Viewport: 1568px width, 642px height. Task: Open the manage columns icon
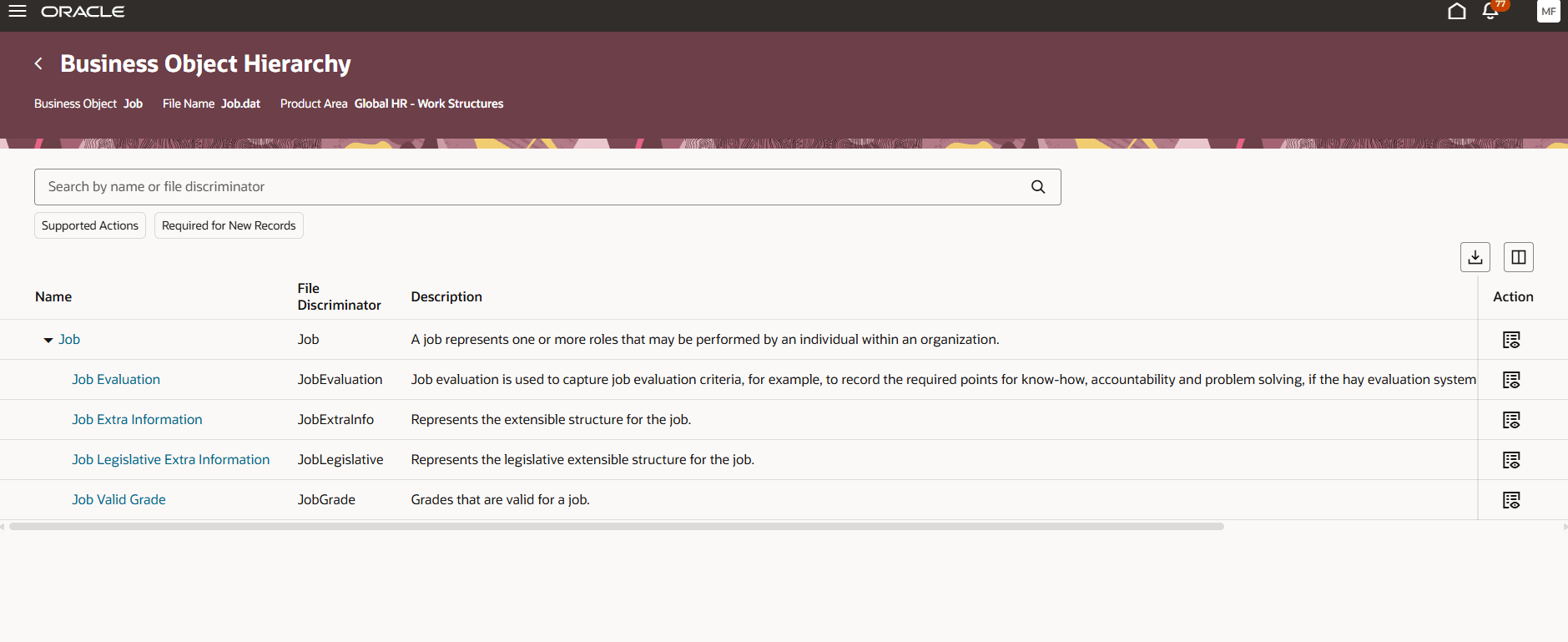(x=1518, y=256)
